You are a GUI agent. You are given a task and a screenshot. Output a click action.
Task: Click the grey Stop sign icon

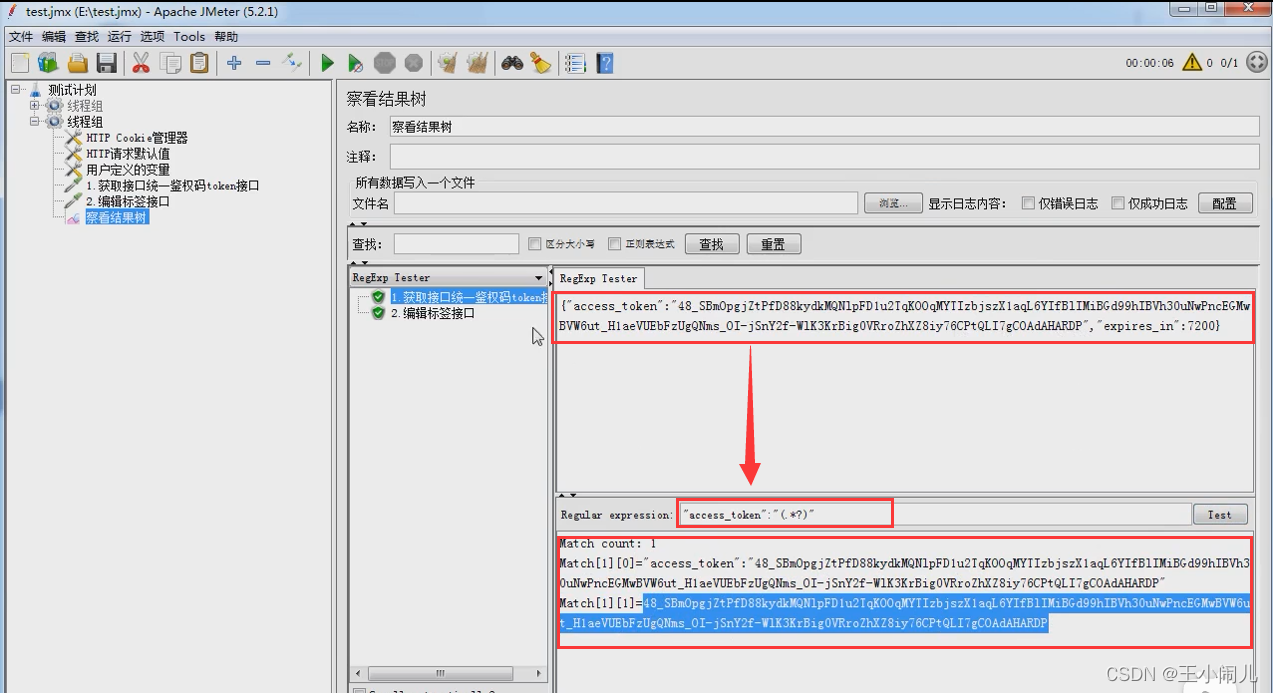pos(385,63)
